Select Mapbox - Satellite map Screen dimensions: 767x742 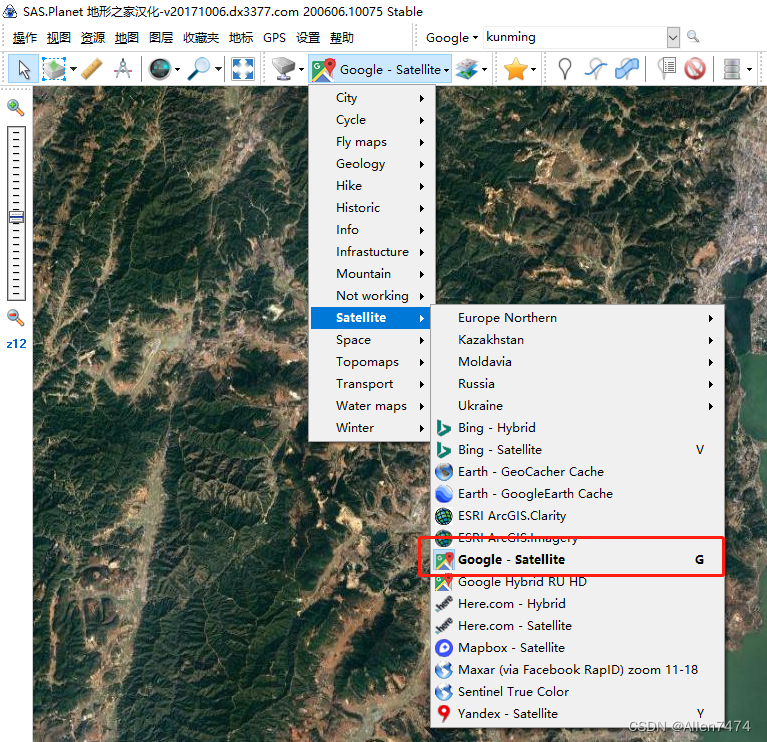578,648
